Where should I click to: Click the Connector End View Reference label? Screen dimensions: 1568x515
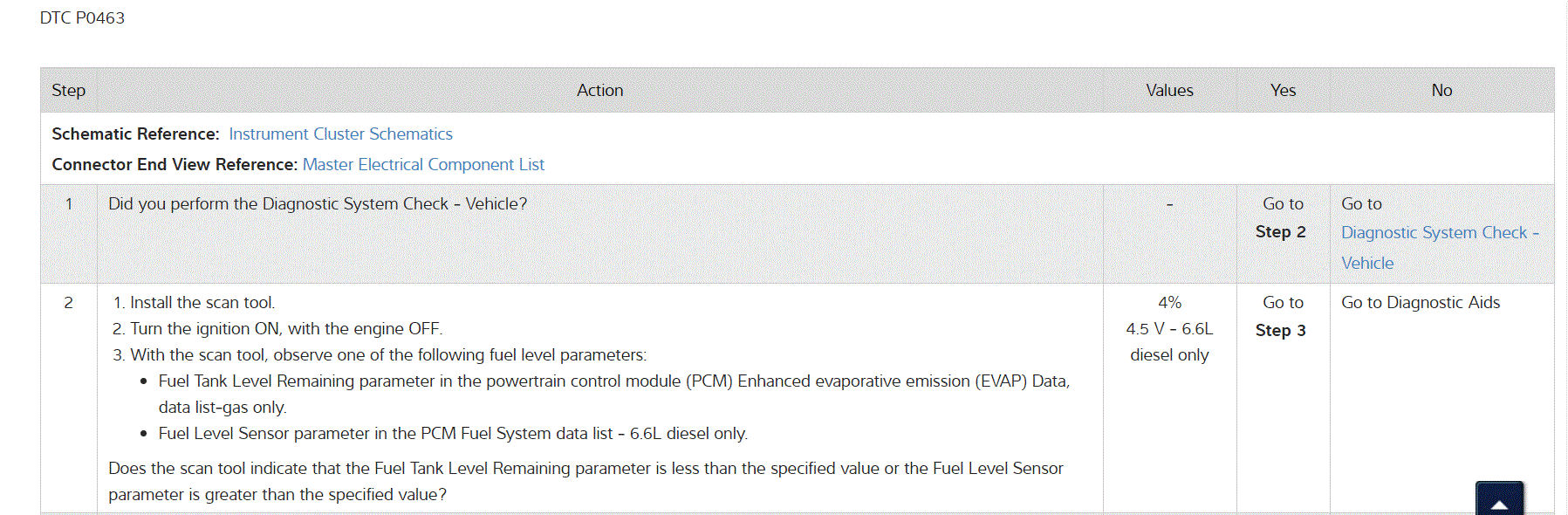click(x=175, y=165)
